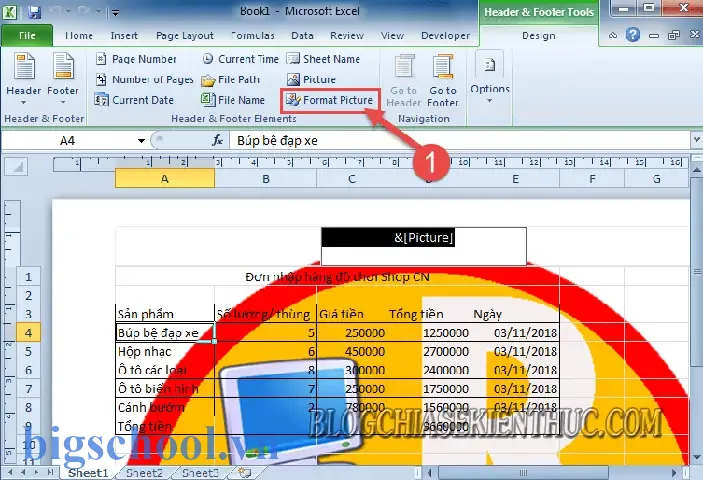Expand the Options dropdown in ribbon

pos(490,78)
